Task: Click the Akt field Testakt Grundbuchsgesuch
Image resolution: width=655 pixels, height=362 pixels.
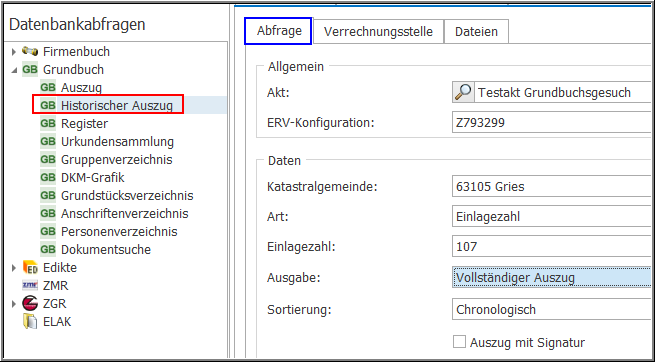Action: 562,92
